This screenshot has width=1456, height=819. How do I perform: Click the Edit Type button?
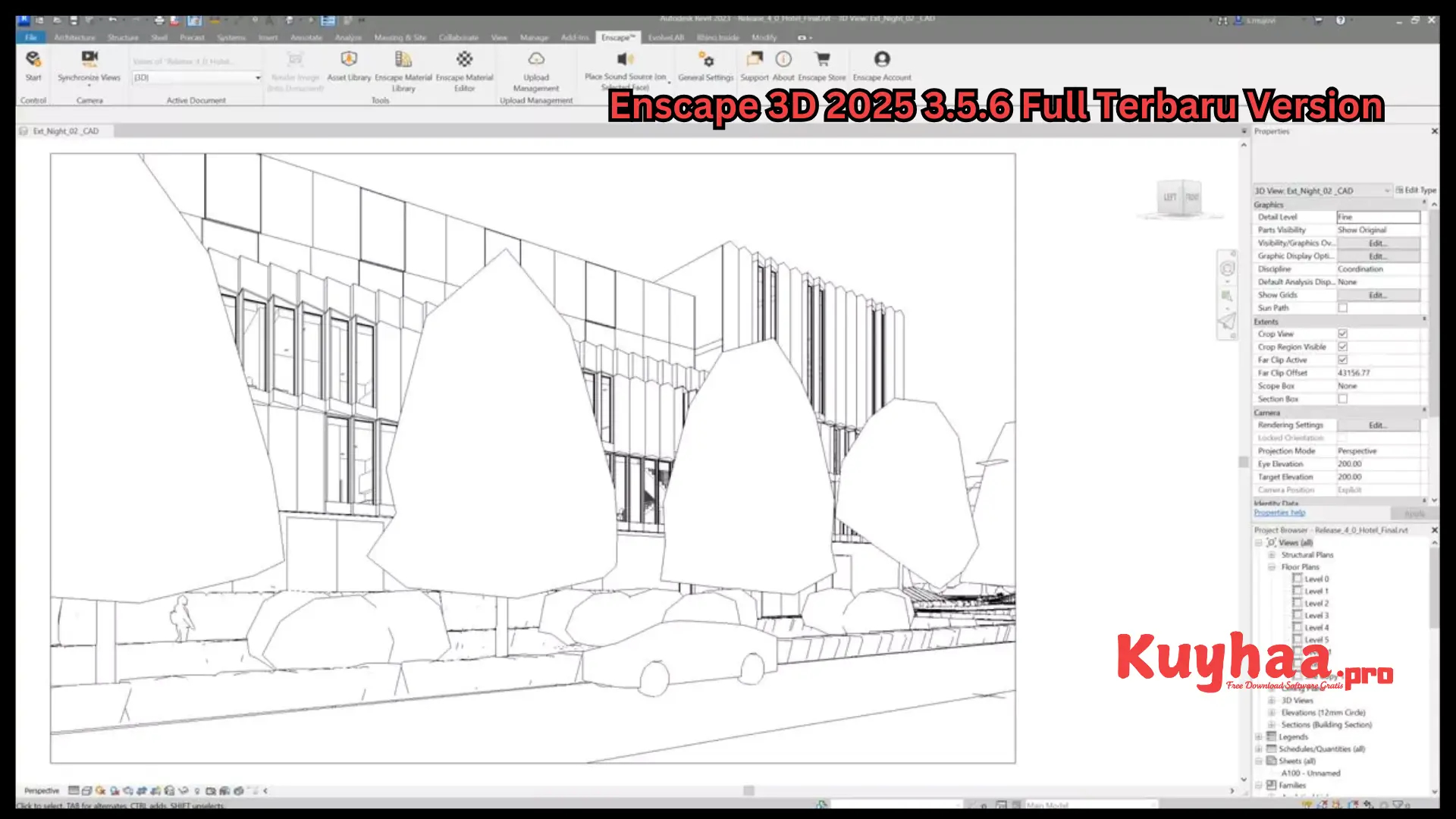click(x=1416, y=190)
